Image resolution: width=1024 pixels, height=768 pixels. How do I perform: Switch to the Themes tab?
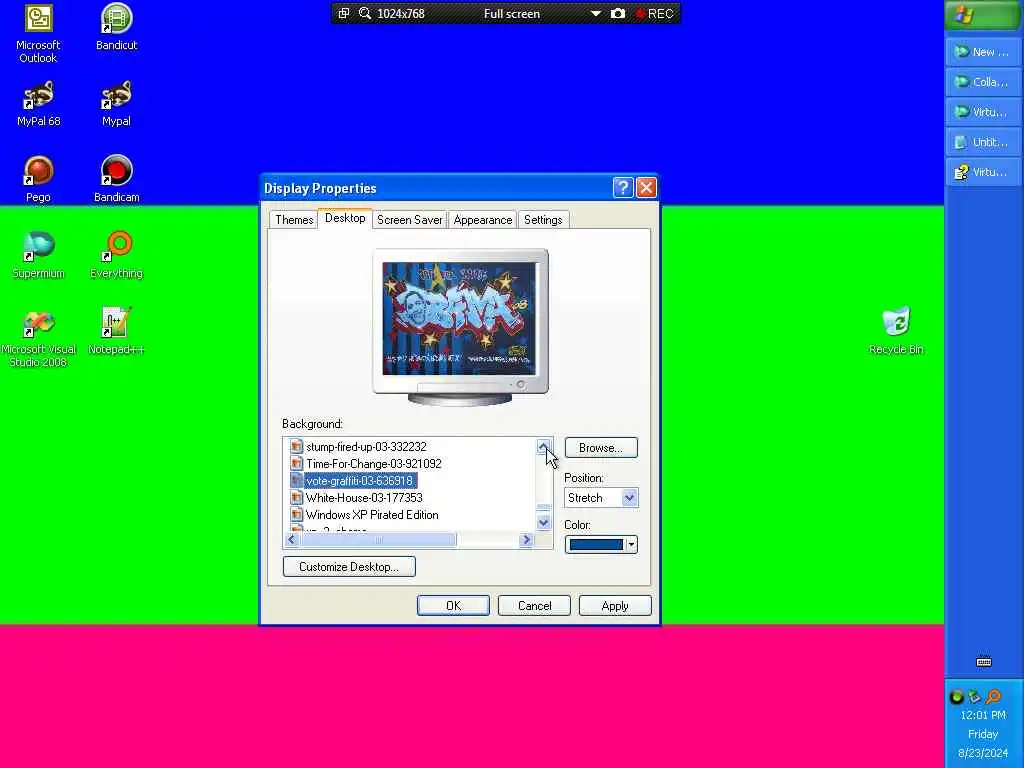[x=294, y=220]
